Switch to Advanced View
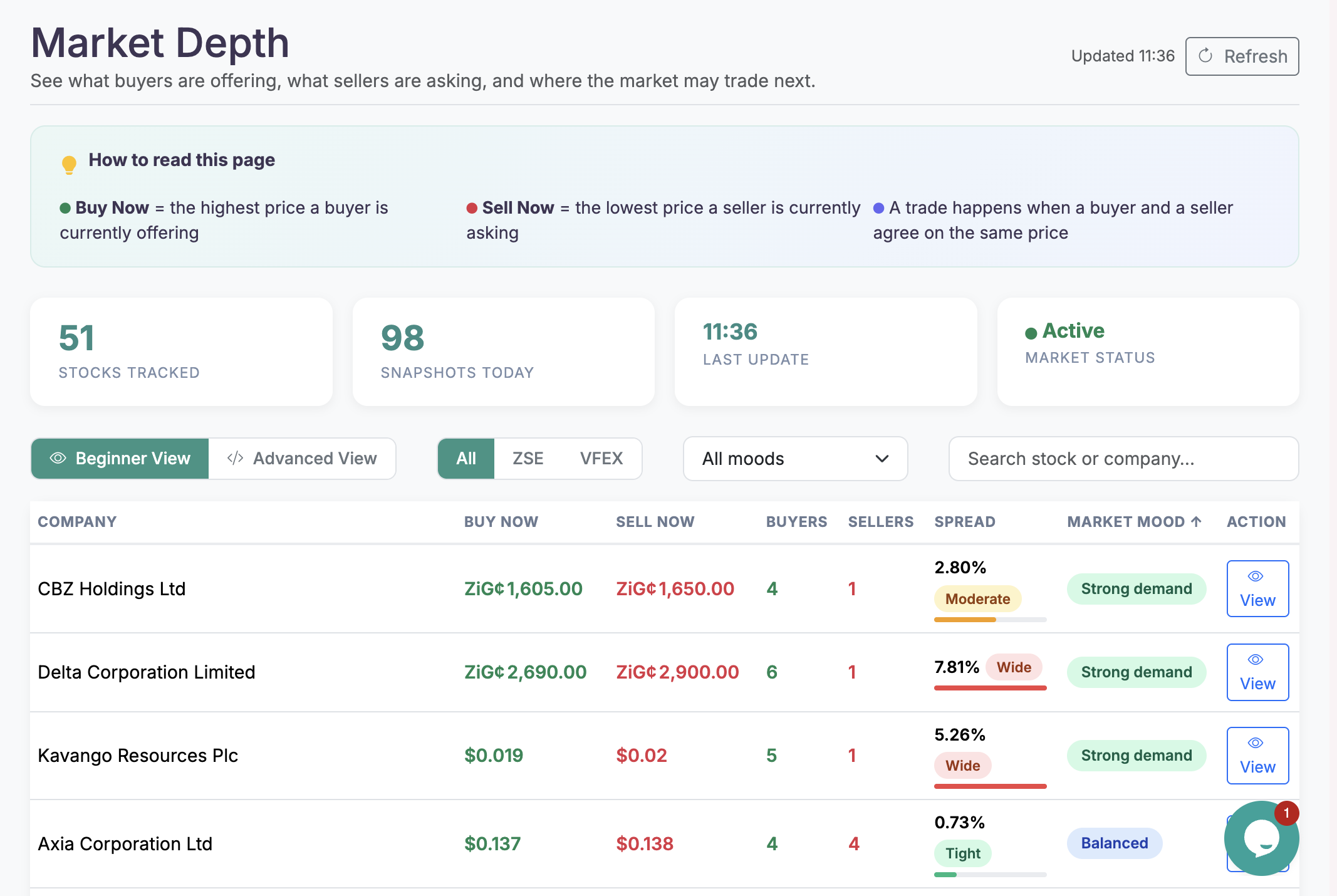The image size is (1337, 896). [x=303, y=458]
